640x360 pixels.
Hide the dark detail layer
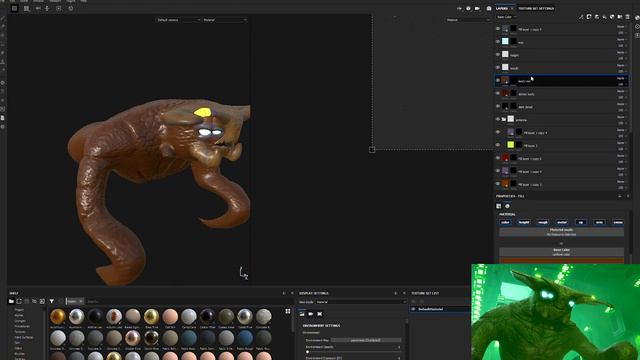click(x=498, y=106)
